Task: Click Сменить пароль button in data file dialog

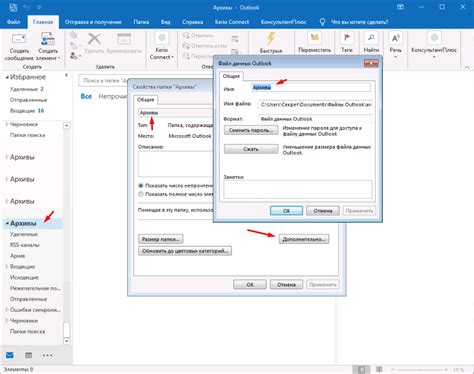Action: (251, 130)
